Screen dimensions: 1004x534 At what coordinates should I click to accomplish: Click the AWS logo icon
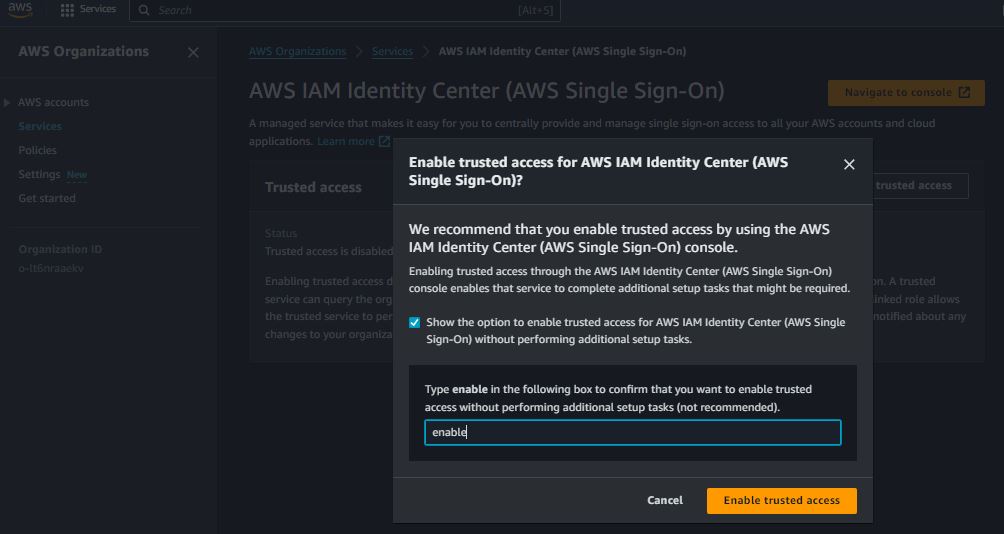coord(20,10)
